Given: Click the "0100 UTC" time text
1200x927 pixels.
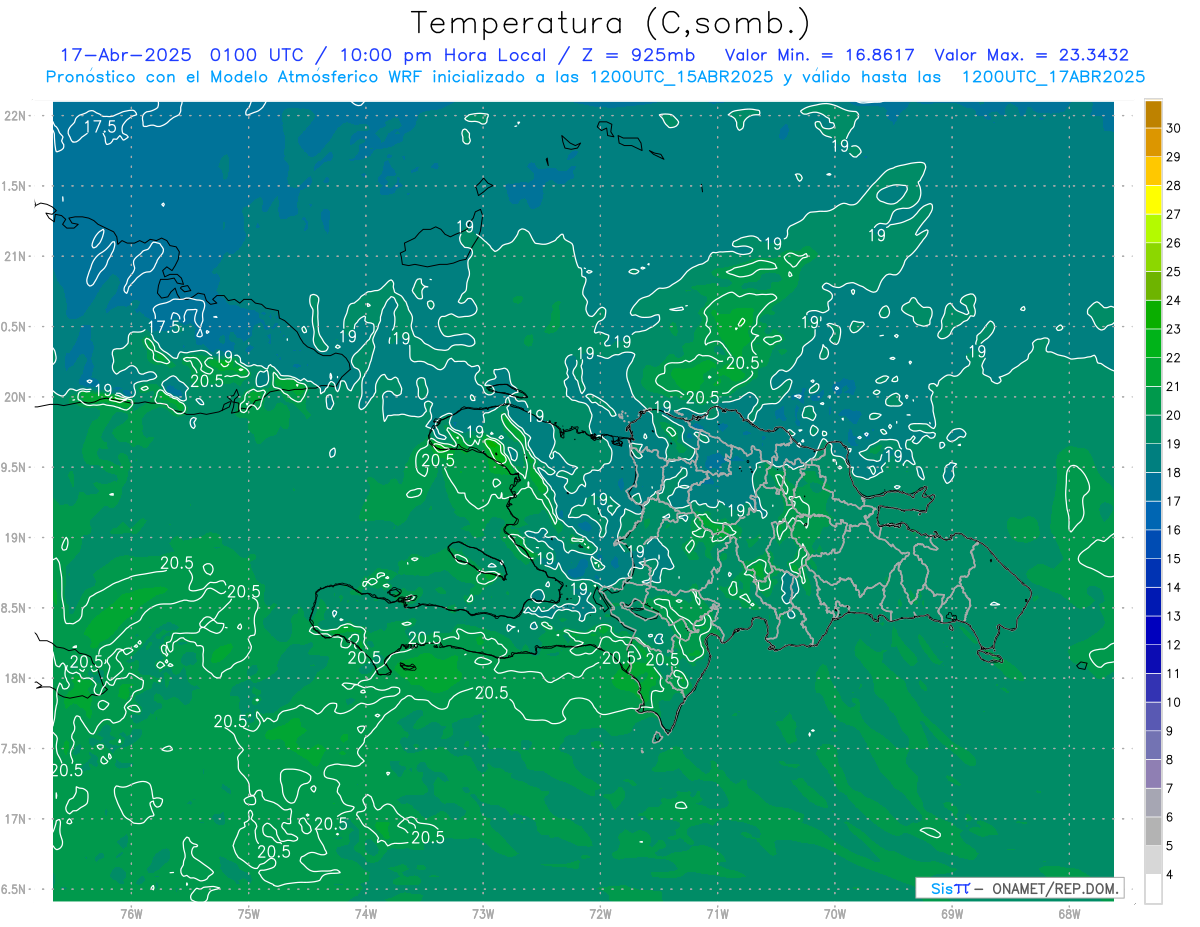Looking at the screenshot, I should (261, 55).
